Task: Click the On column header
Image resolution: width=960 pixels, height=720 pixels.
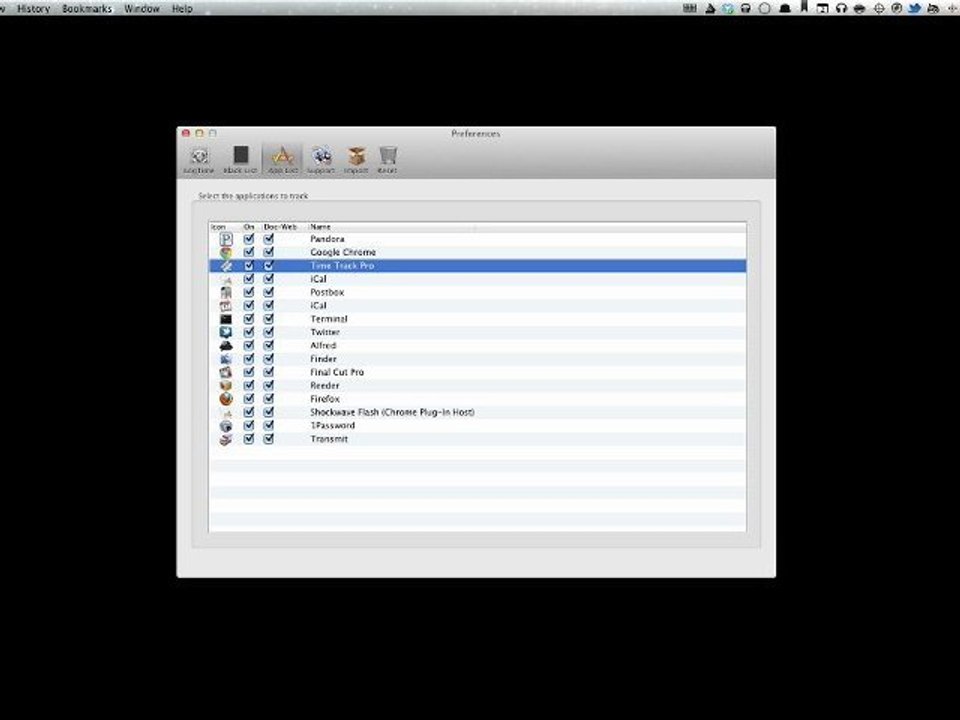Action: click(x=249, y=227)
